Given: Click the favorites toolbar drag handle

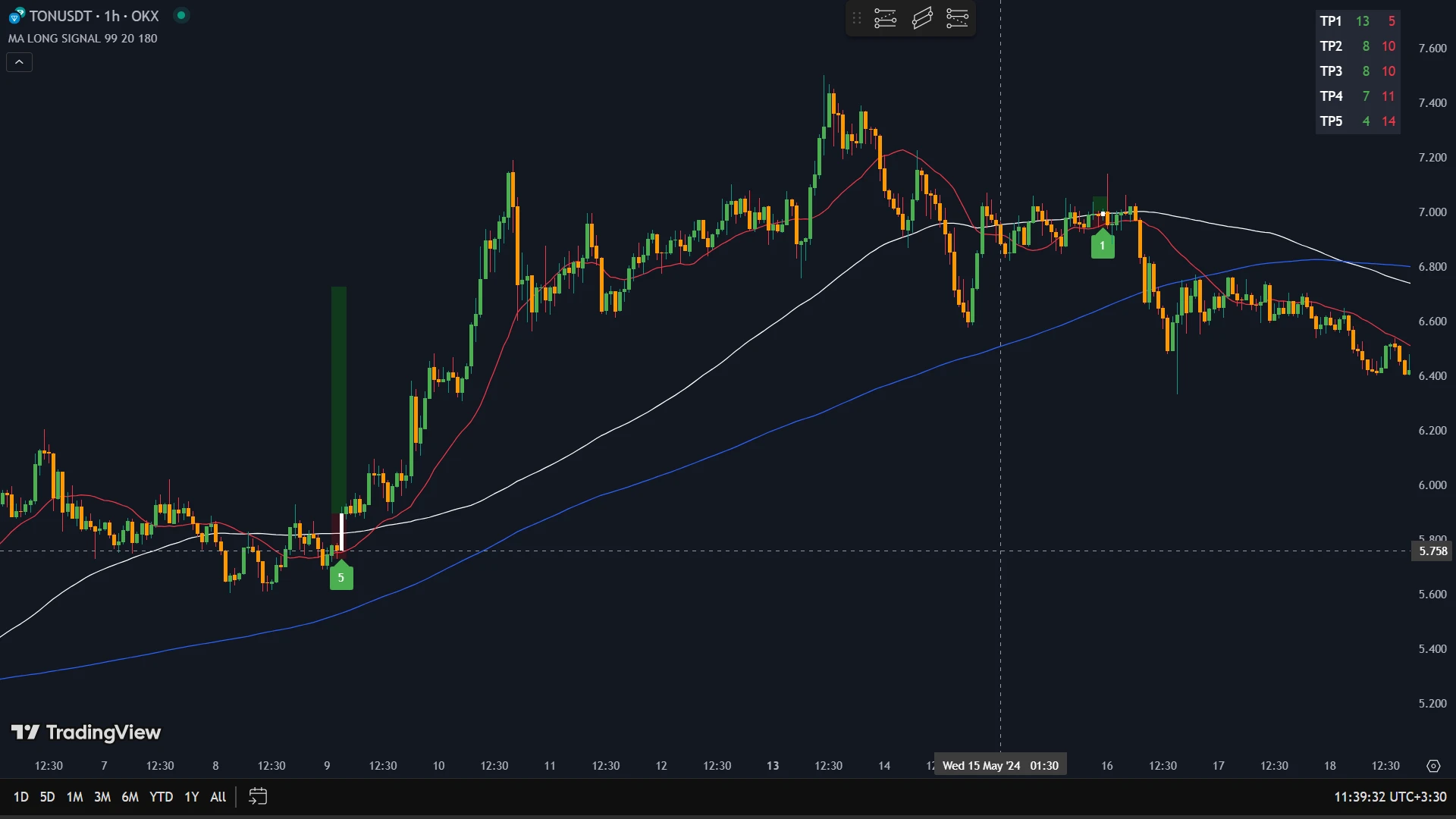Looking at the screenshot, I should 857,18.
